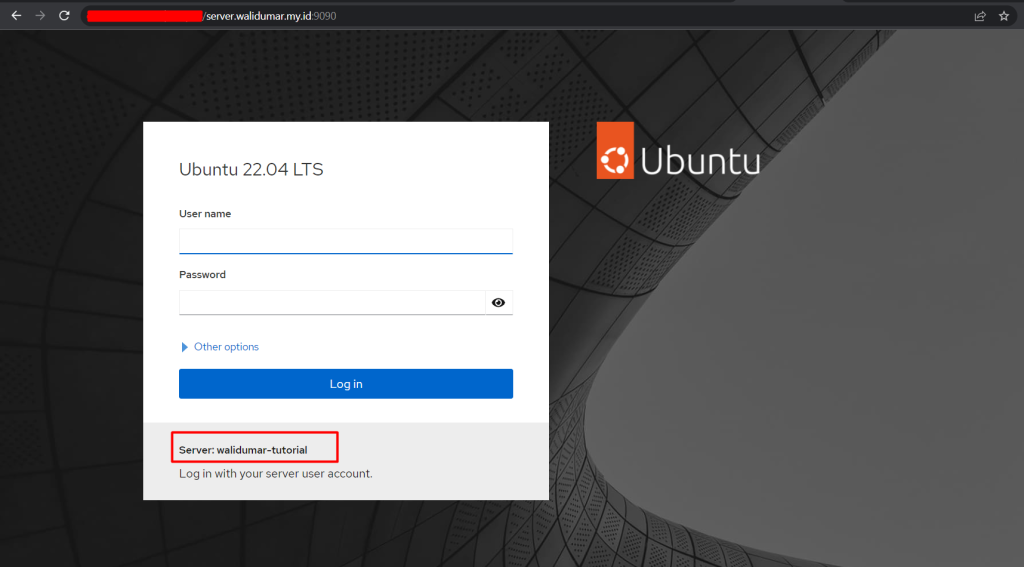
Task: Bookmark this page with the star
Action: point(1004,16)
